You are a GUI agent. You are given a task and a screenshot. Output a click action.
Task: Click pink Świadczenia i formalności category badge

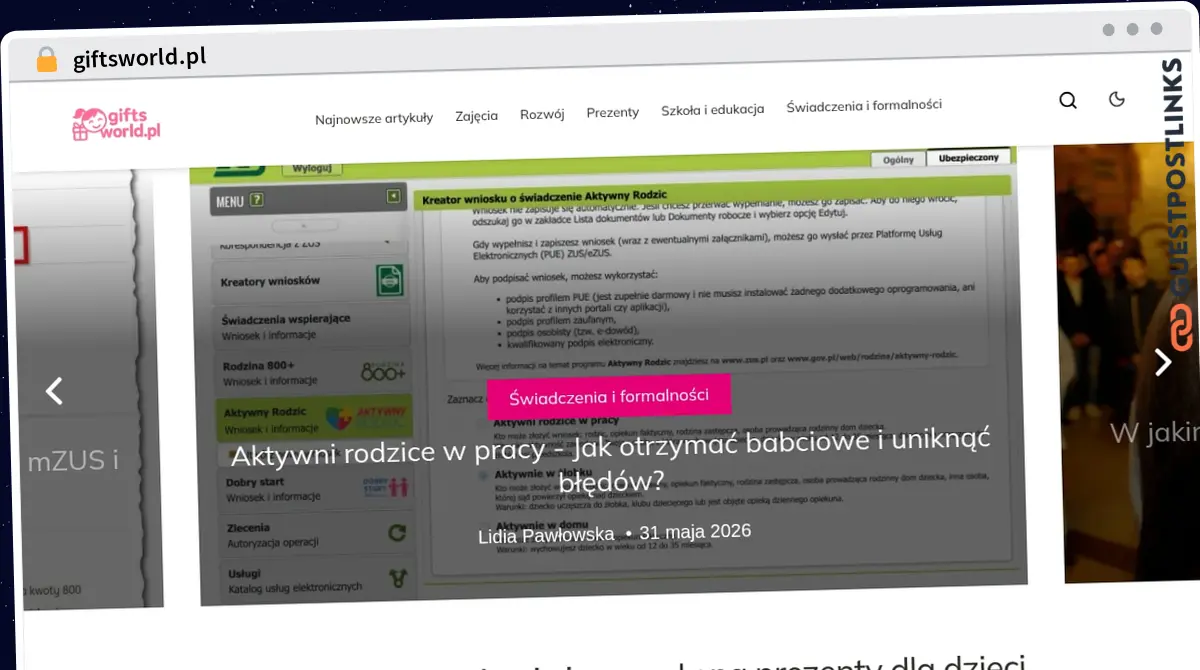pyautogui.click(x=609, y=396)
